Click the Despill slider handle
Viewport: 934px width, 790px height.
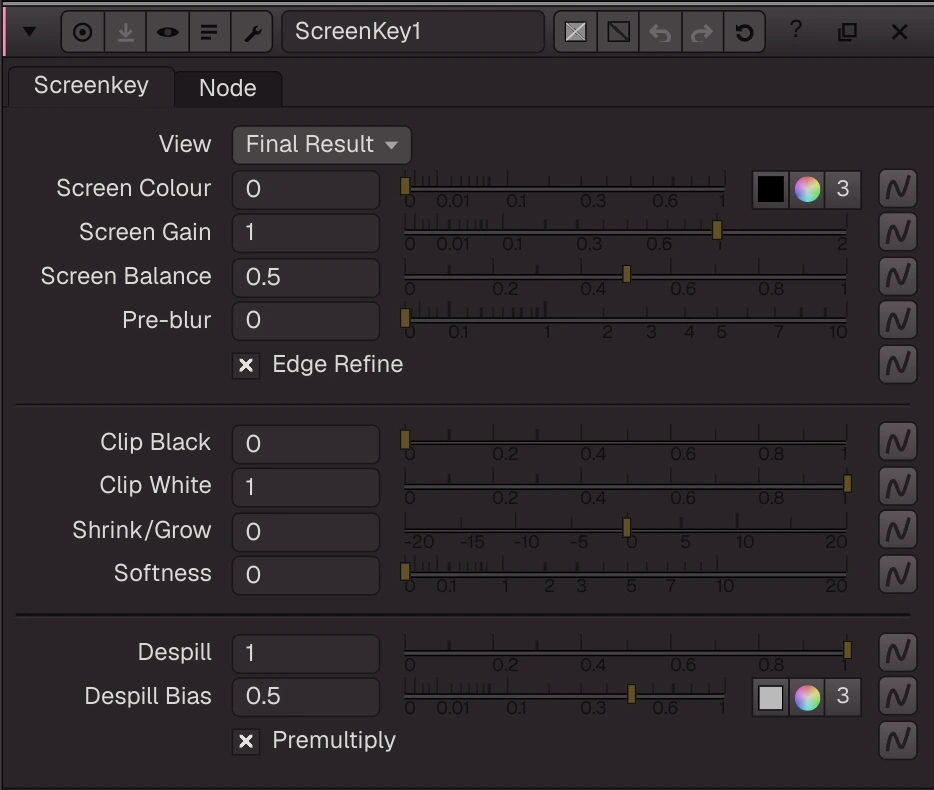tap(847, 650)
